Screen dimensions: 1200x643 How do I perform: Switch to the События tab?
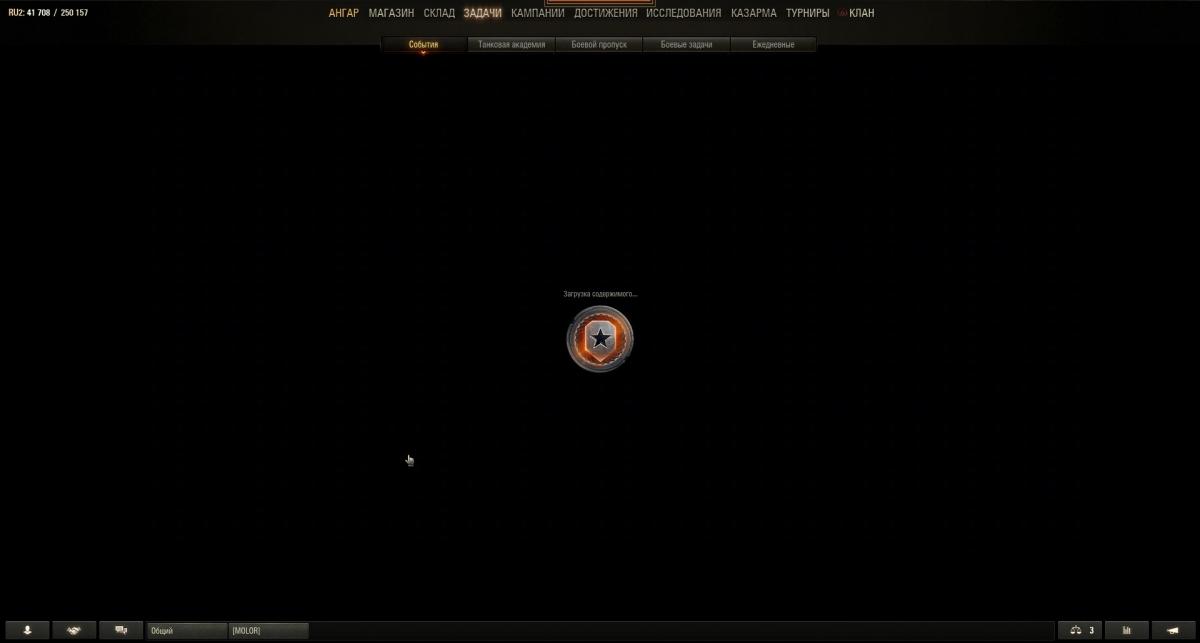pyautogui.click(x=424, y=45)
